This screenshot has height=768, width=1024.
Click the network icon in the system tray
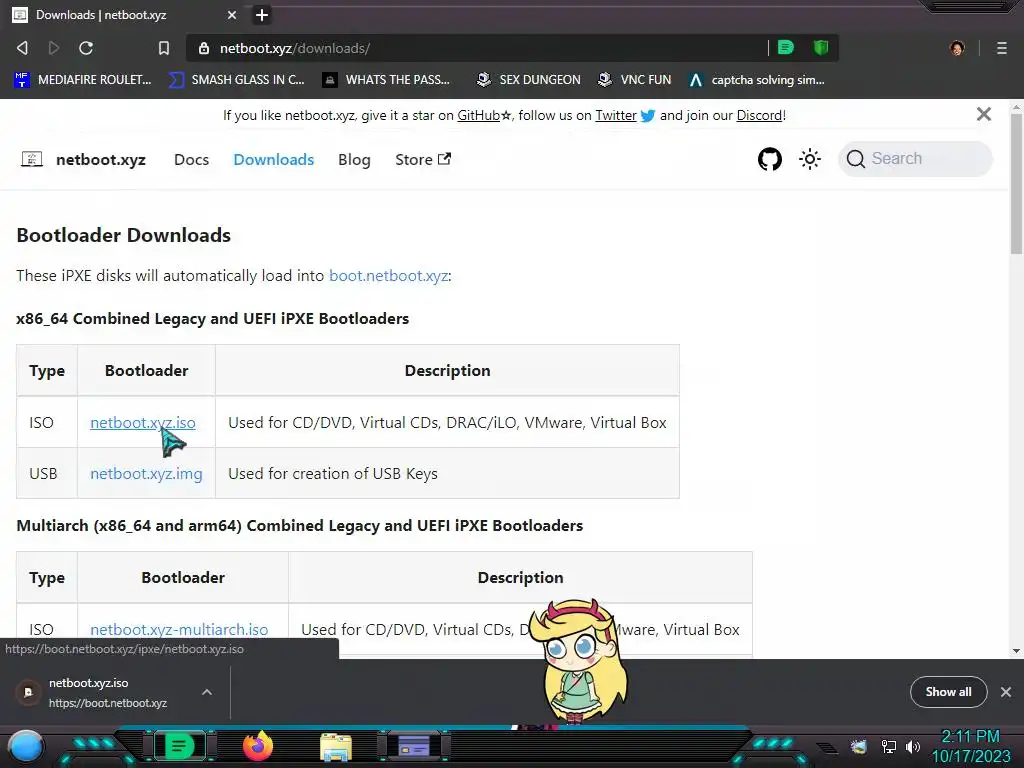(889, 746)
